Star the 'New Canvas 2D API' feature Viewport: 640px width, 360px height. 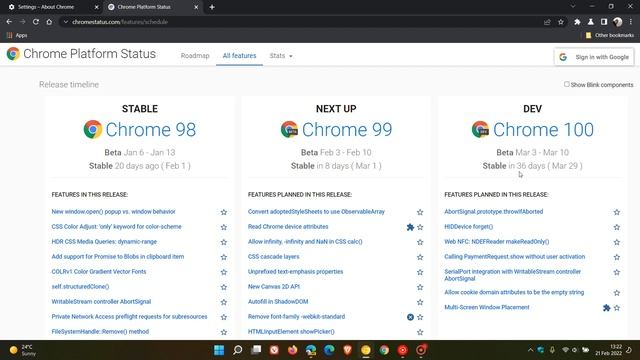[x=420, y=287]
